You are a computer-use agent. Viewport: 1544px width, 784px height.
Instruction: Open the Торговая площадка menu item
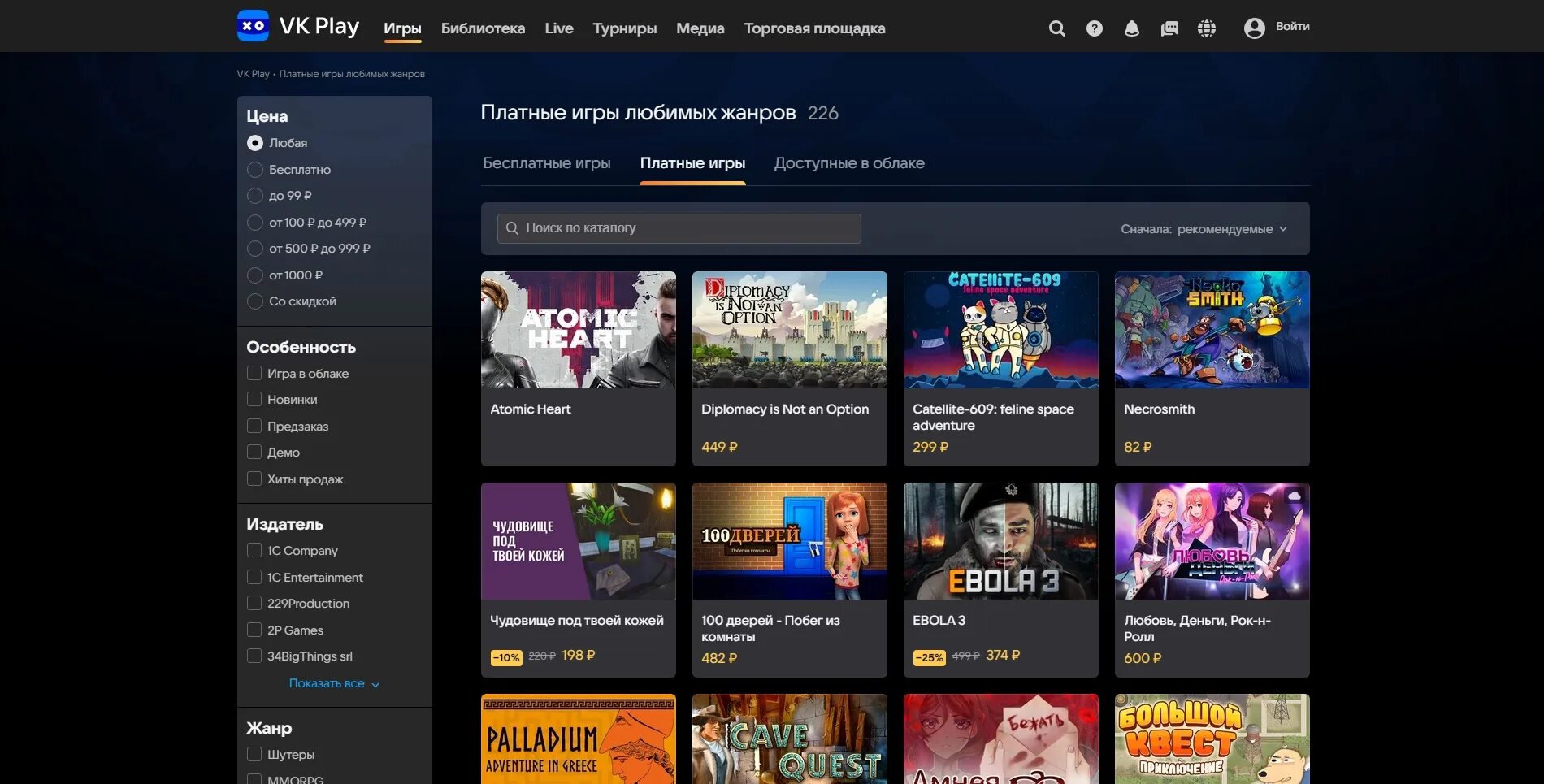(x=814, y=28)
